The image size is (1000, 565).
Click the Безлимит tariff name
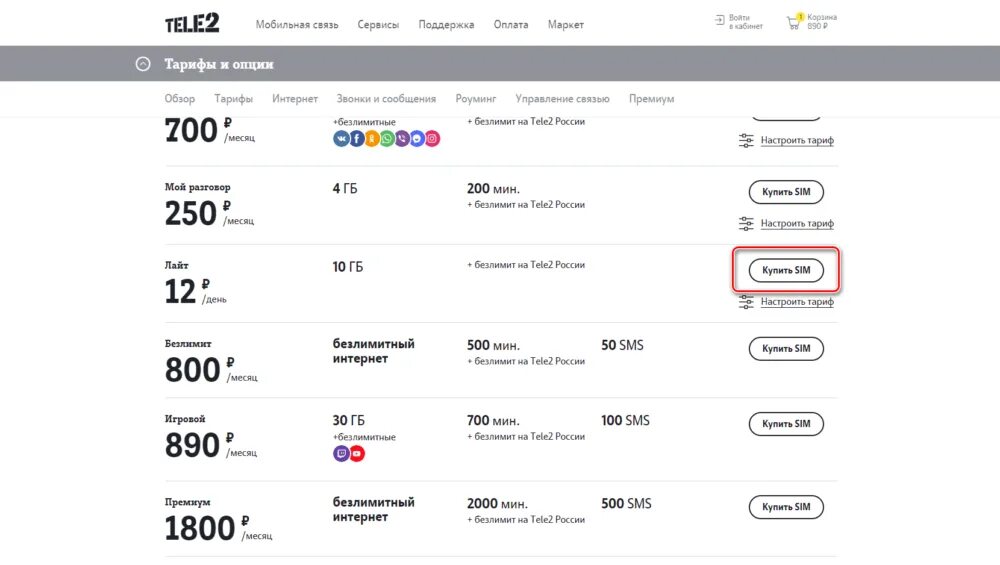(x=188, y=344)
